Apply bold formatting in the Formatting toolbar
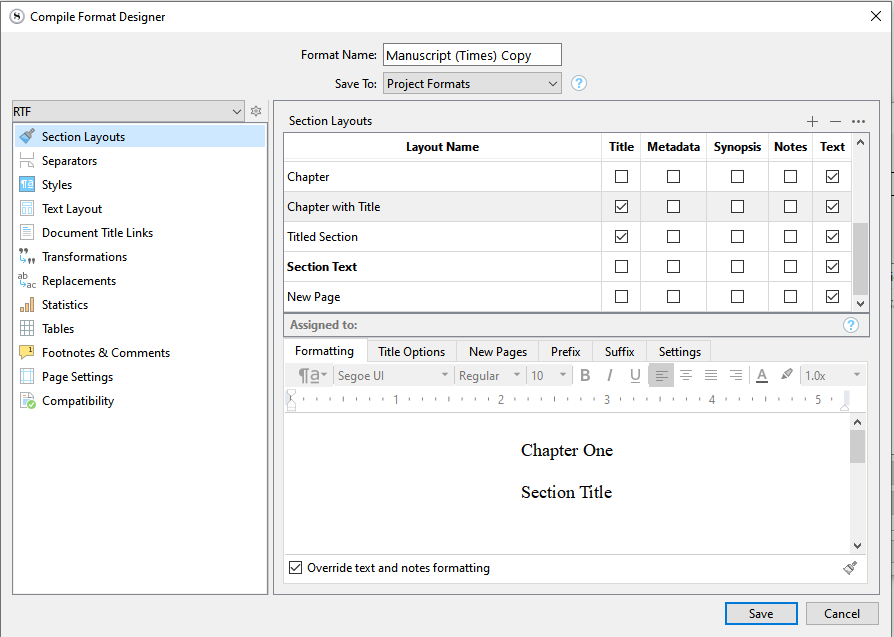 point(585,375)
